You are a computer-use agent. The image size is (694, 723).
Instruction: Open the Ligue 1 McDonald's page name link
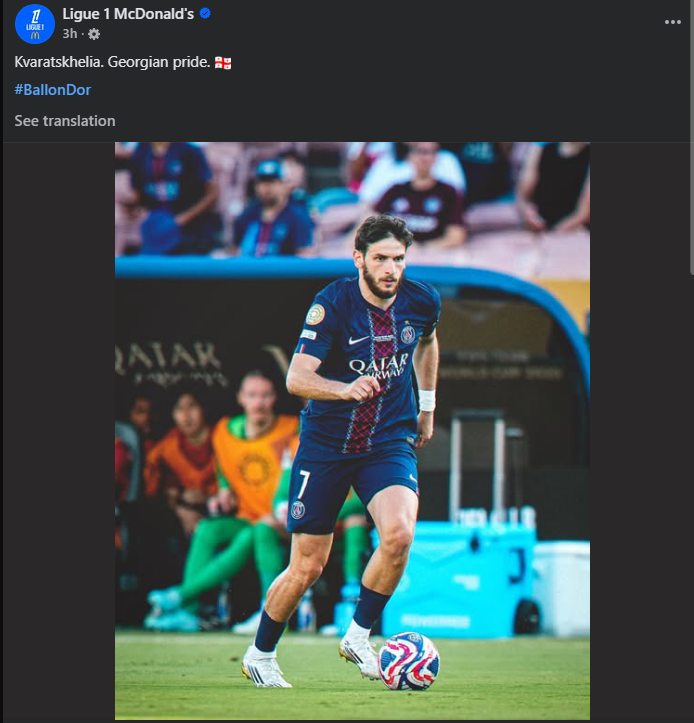coord(128,14)
